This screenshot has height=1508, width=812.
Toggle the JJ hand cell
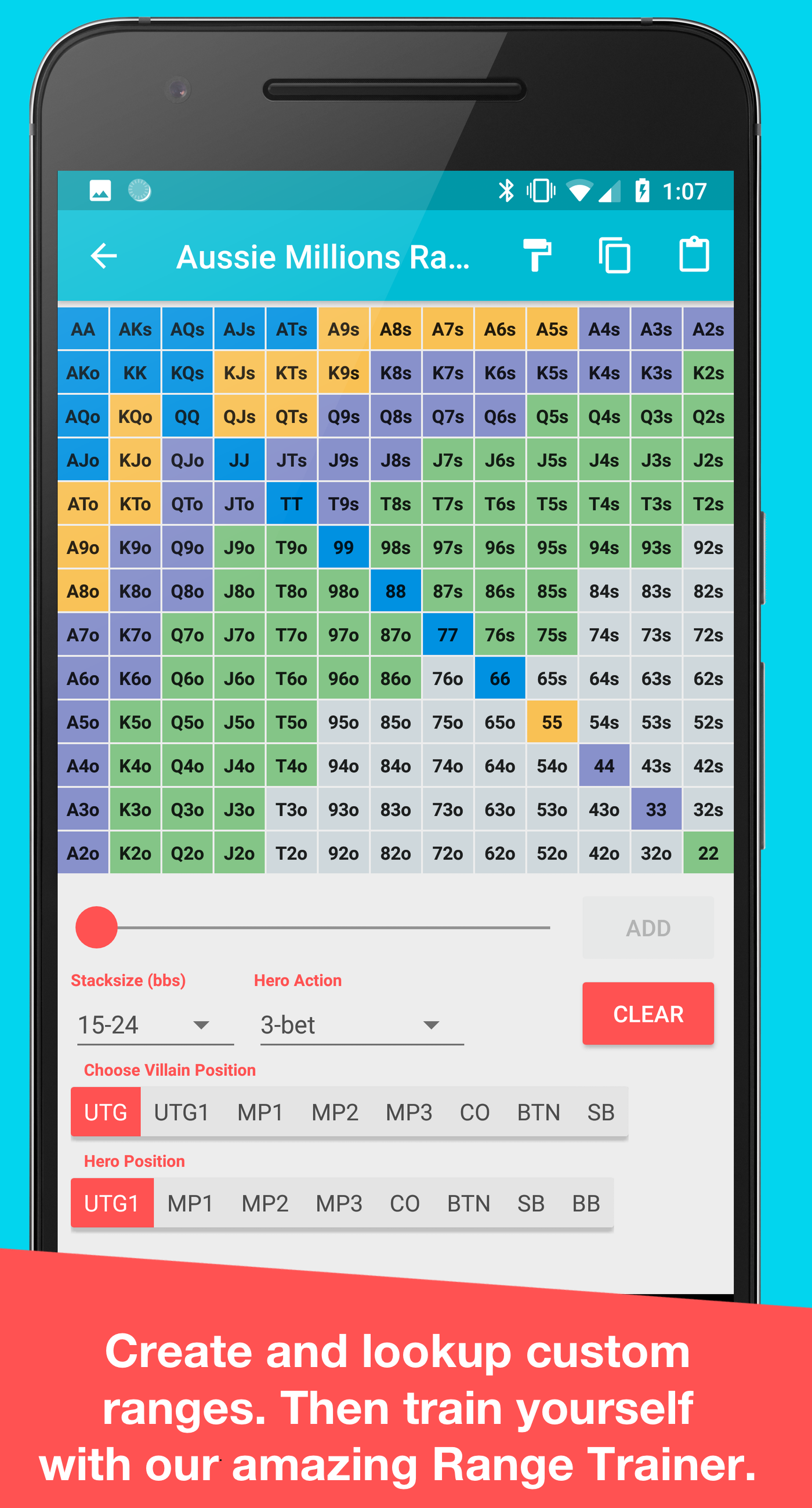click(240, 460)
